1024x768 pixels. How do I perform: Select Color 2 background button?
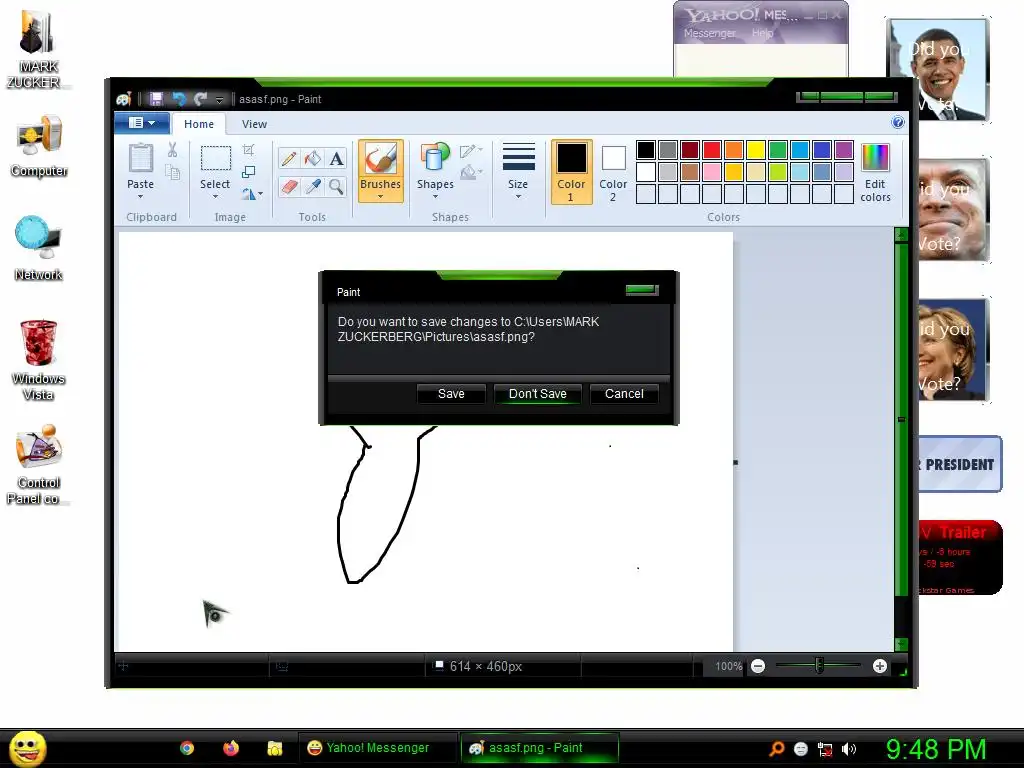coord(613,172)
